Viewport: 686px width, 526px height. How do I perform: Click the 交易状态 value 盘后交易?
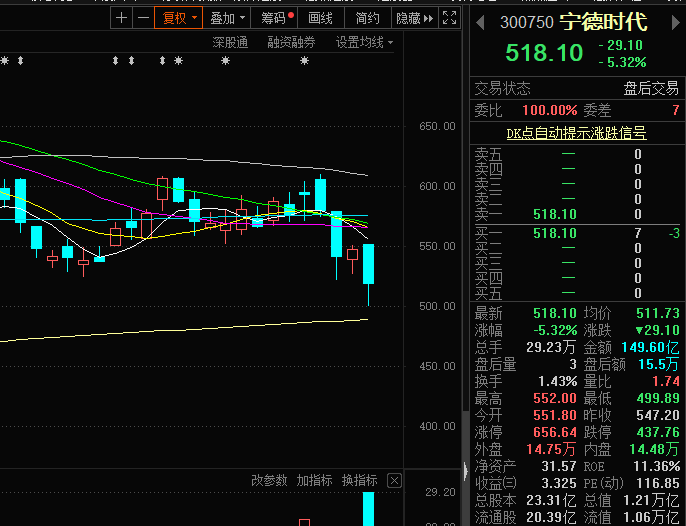click(651, 88)
